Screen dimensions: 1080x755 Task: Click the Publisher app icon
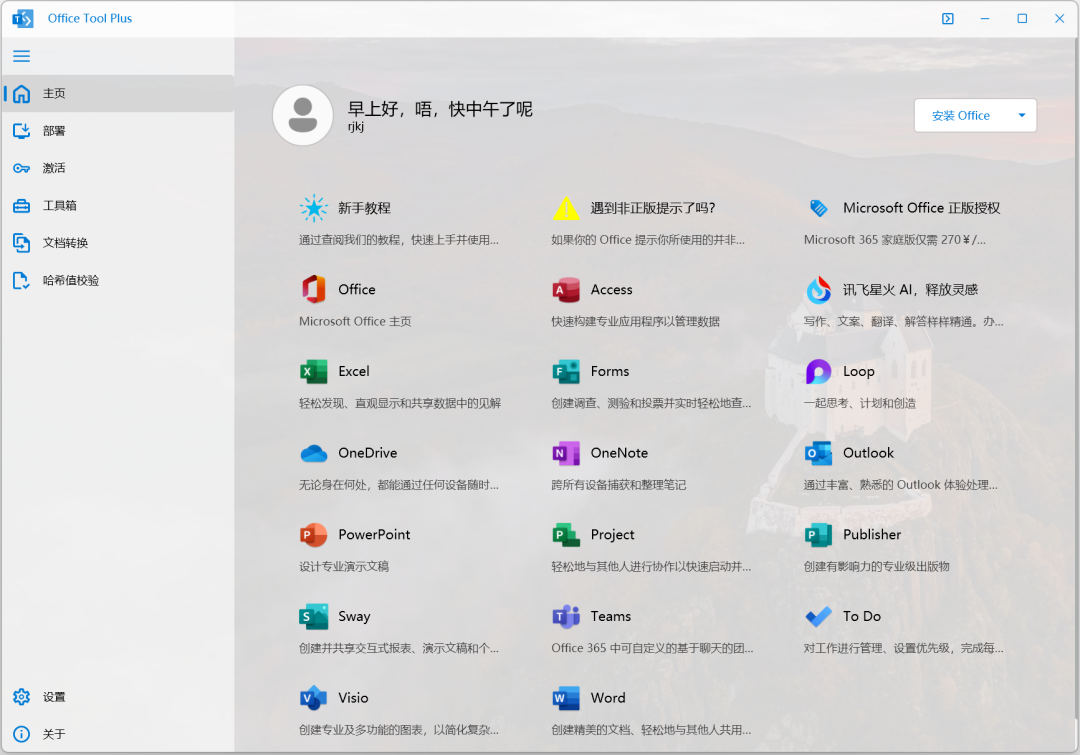(818, 535)
